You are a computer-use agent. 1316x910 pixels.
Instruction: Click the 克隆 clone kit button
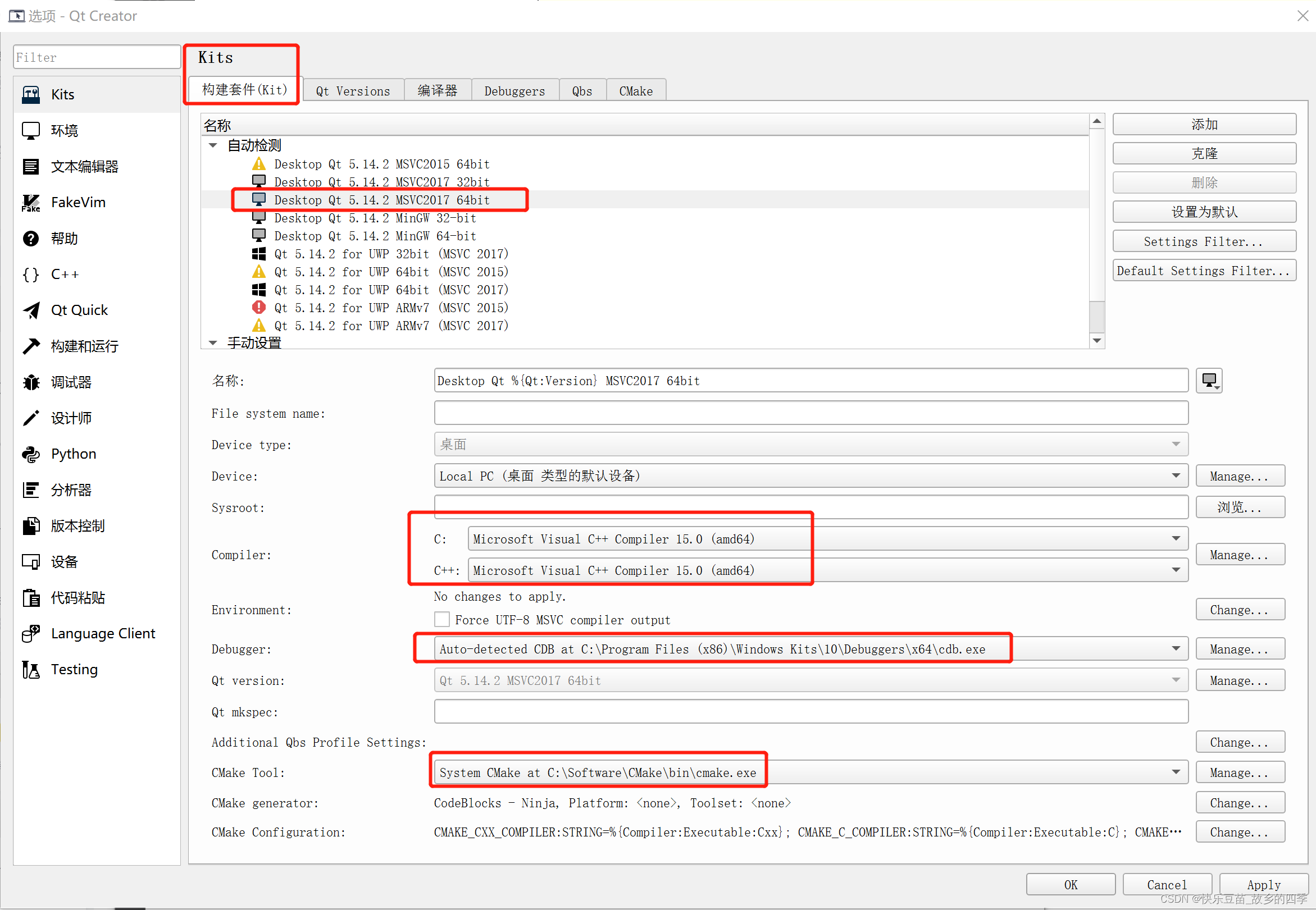point(1204,153)
